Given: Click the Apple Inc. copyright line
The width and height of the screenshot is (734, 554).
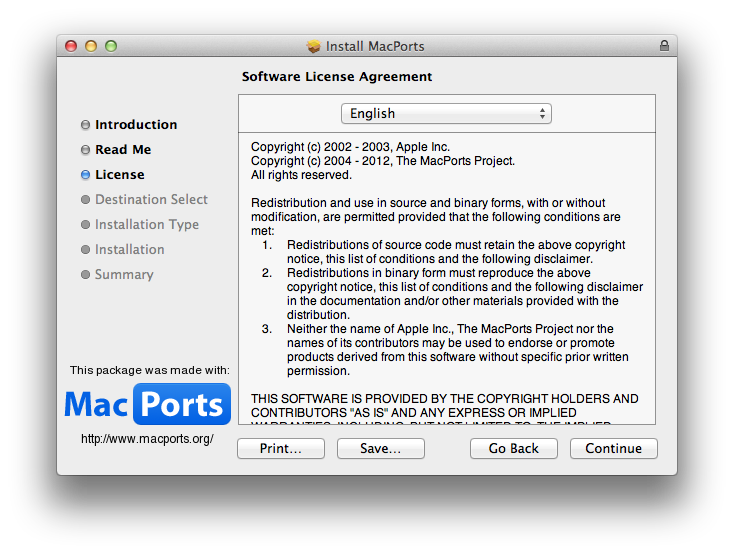Looking at the screenshot, I should (x=350, y=147).
